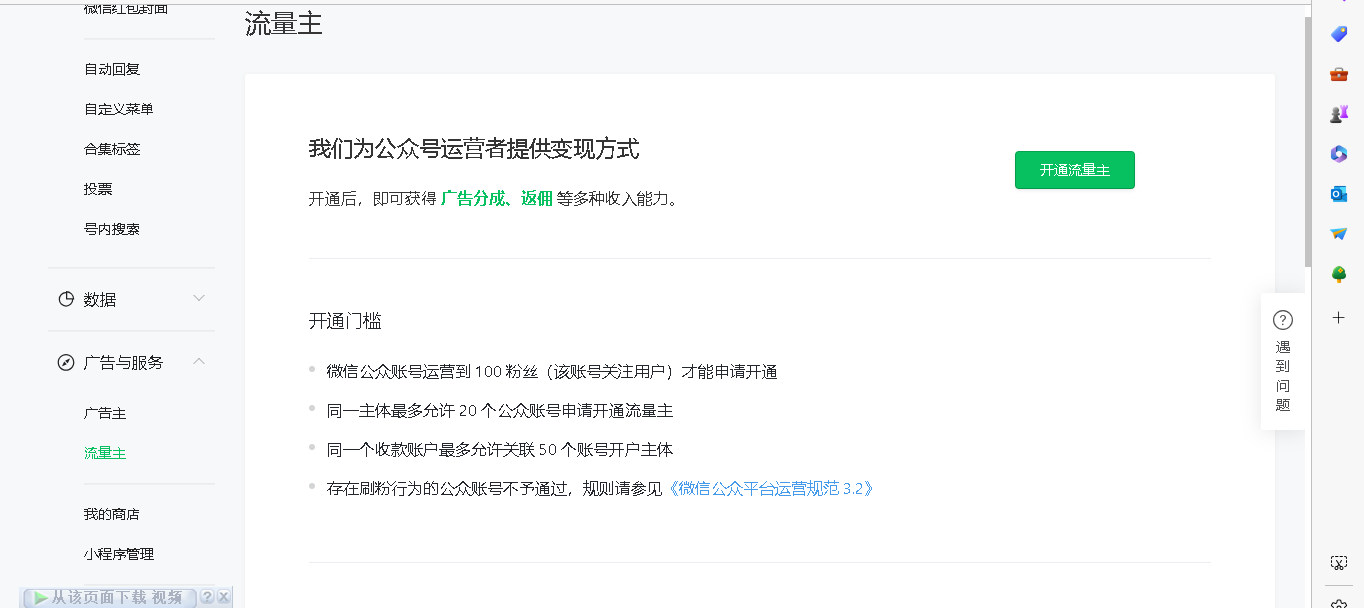The image size is (1364, 608).
Task: Open the paper plane icon in browser sidebar
Action: [x=1339, y=234]
